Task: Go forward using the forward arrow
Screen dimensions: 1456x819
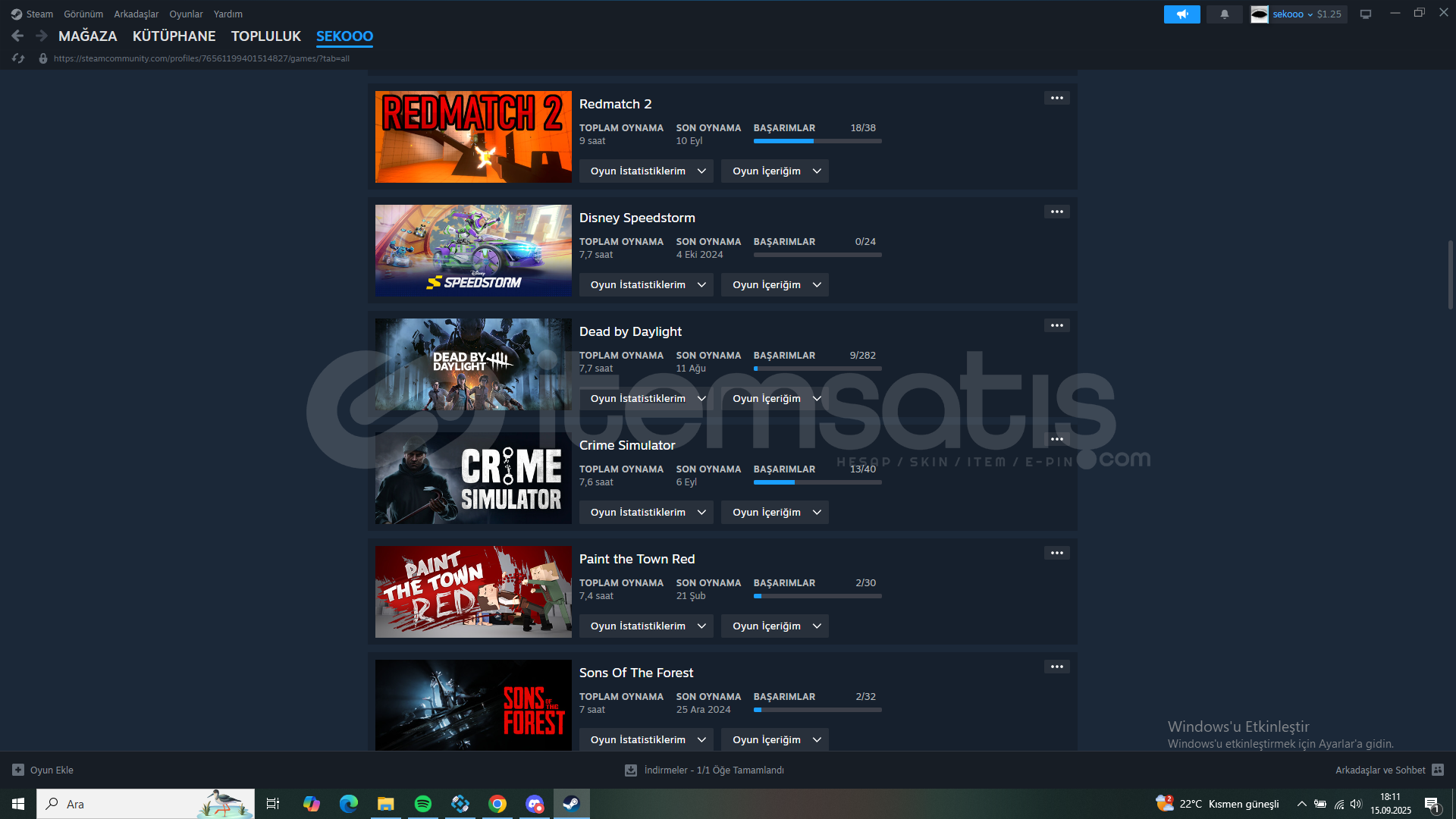Action: tap(42, 36)
